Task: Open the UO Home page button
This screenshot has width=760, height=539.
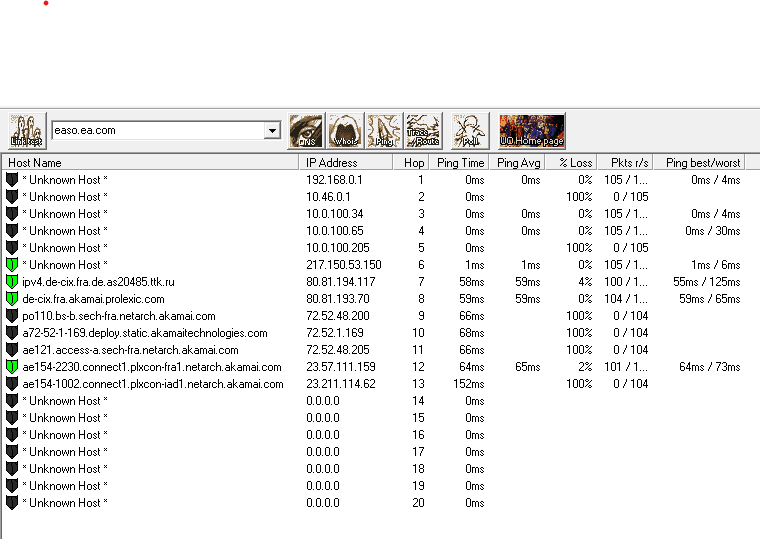Action: click(x=532, y=130)
